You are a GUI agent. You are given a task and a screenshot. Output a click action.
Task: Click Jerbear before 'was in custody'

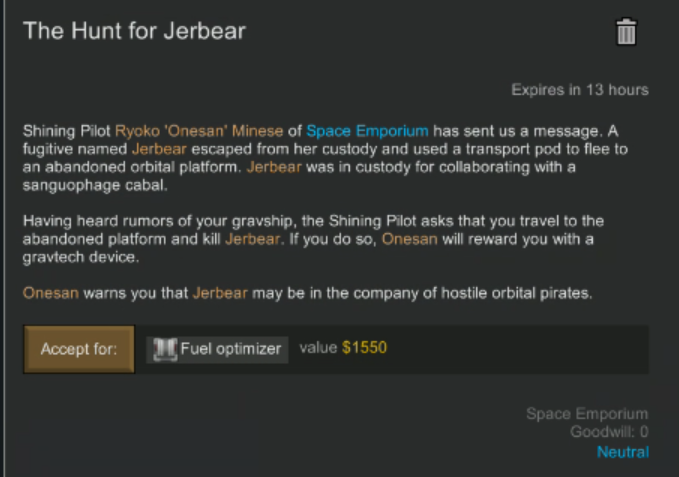tap(274, 167)
